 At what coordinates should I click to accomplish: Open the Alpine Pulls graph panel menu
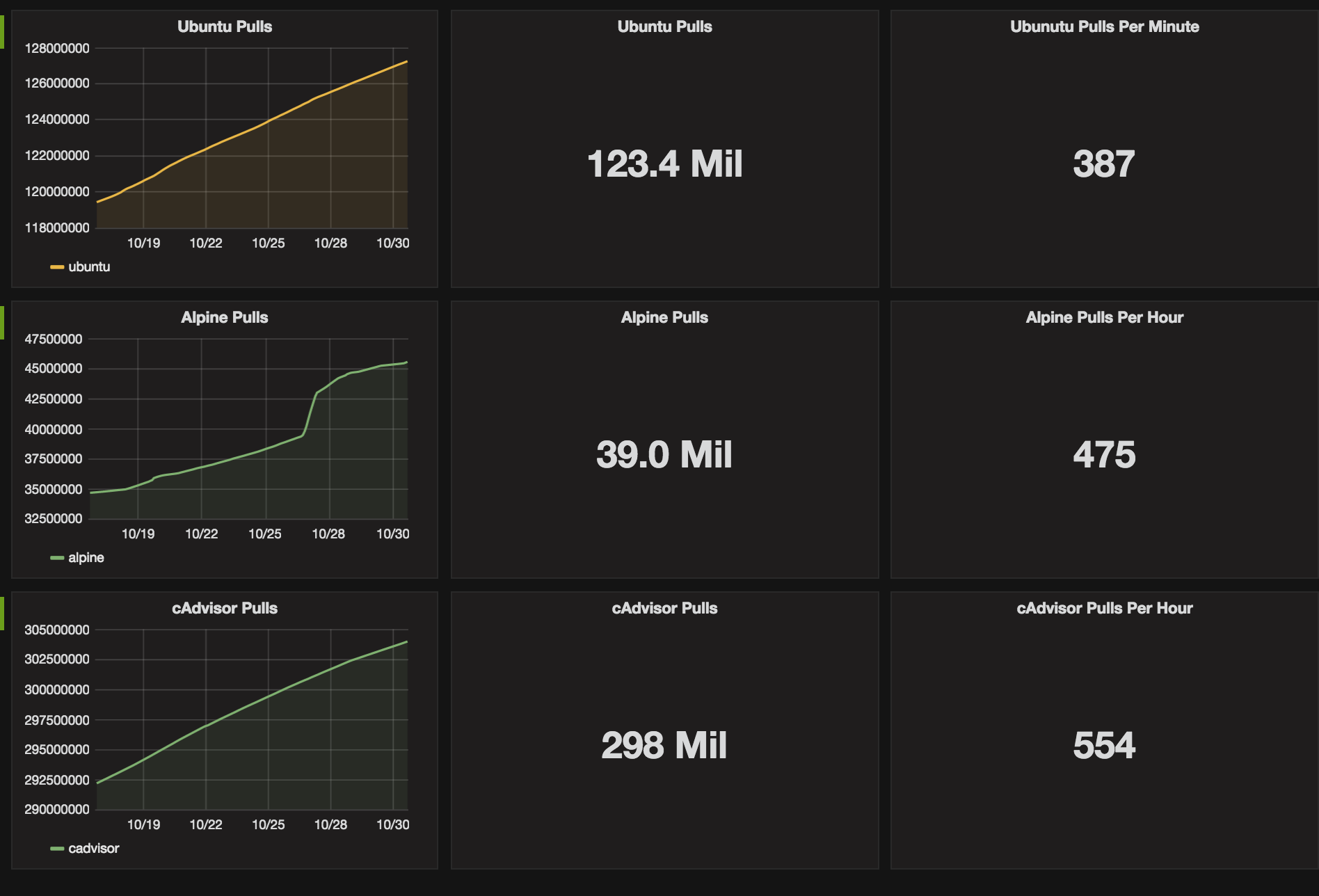(x=224, y=317)
